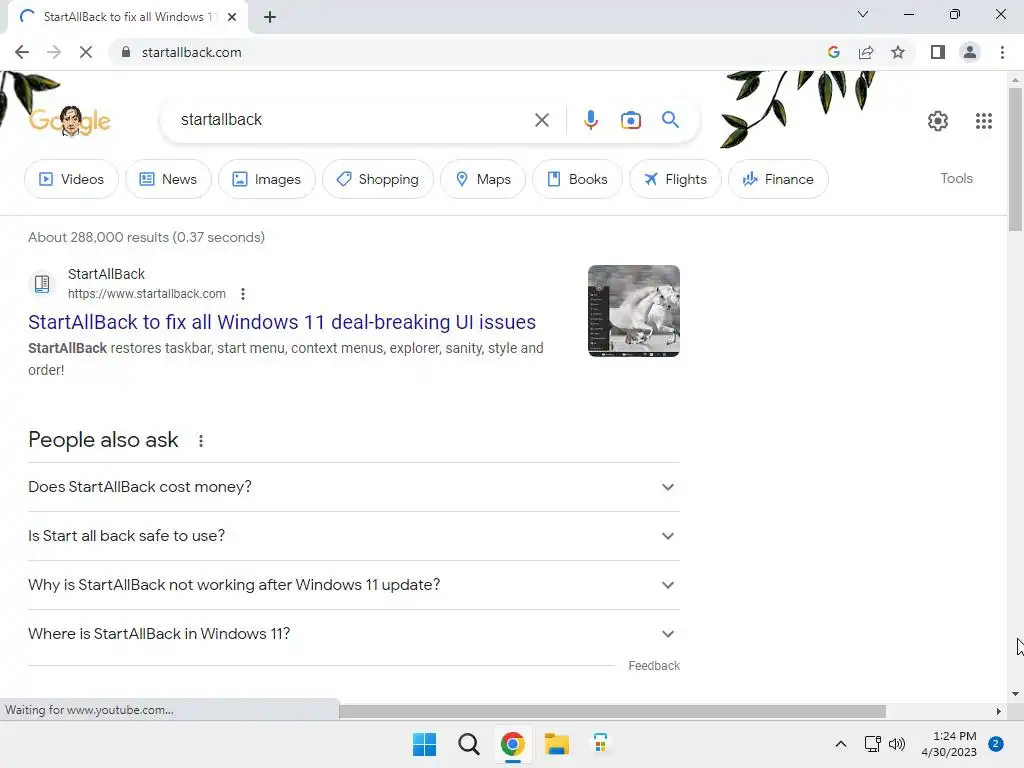Filter results by Maps
This screenshot has height=768, width=1024.
tap(483, 179)
